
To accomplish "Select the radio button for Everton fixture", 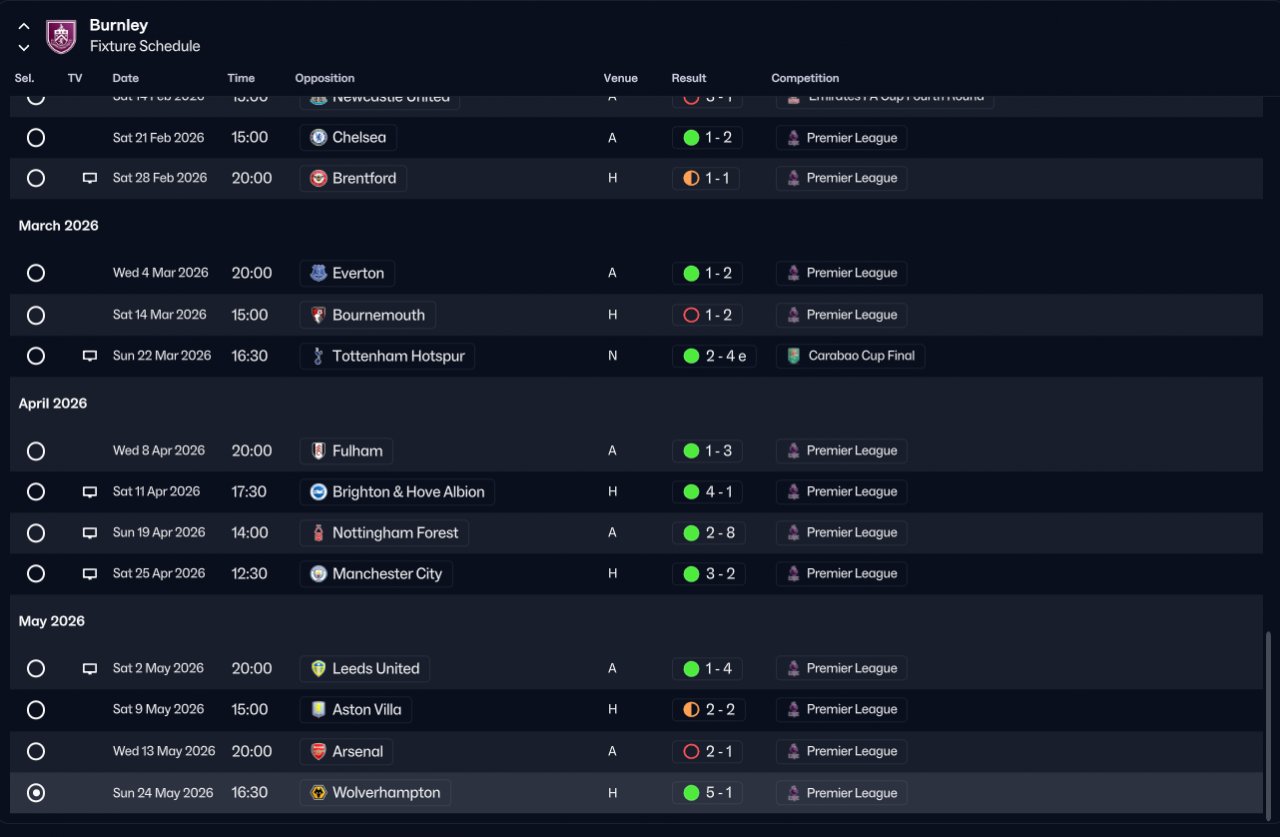I will 36,273.
